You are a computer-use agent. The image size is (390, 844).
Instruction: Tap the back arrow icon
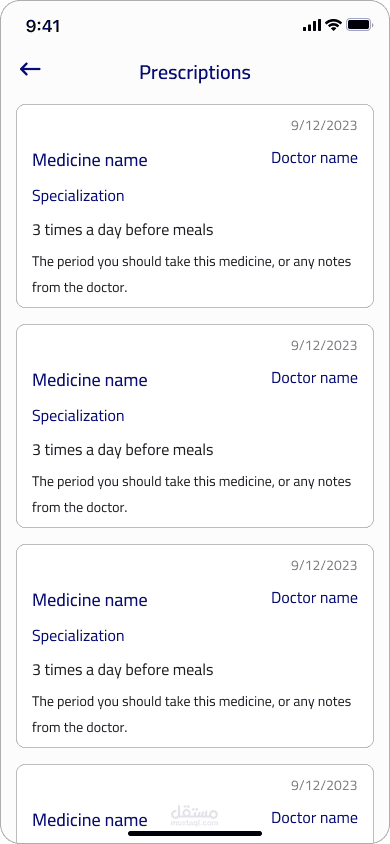(x=30, y=69)
